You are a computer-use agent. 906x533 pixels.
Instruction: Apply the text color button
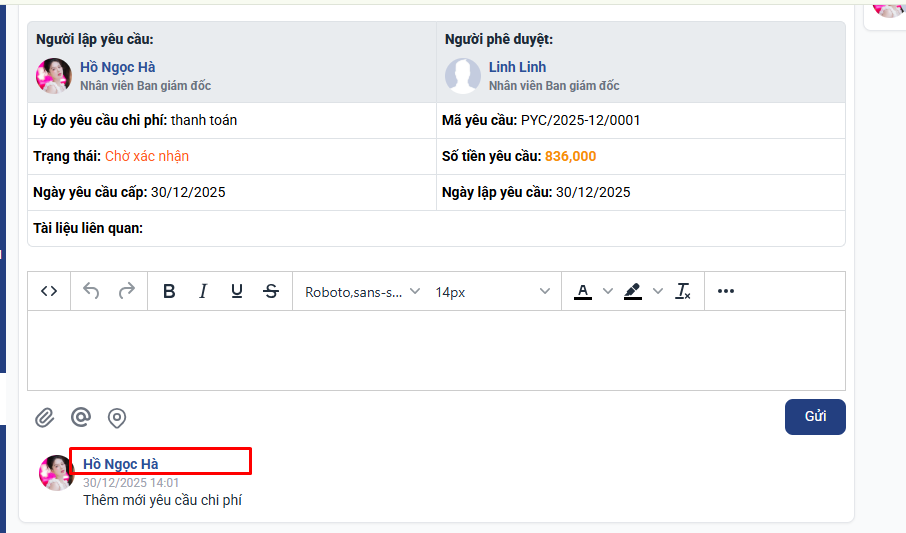[x=583, y=291]
